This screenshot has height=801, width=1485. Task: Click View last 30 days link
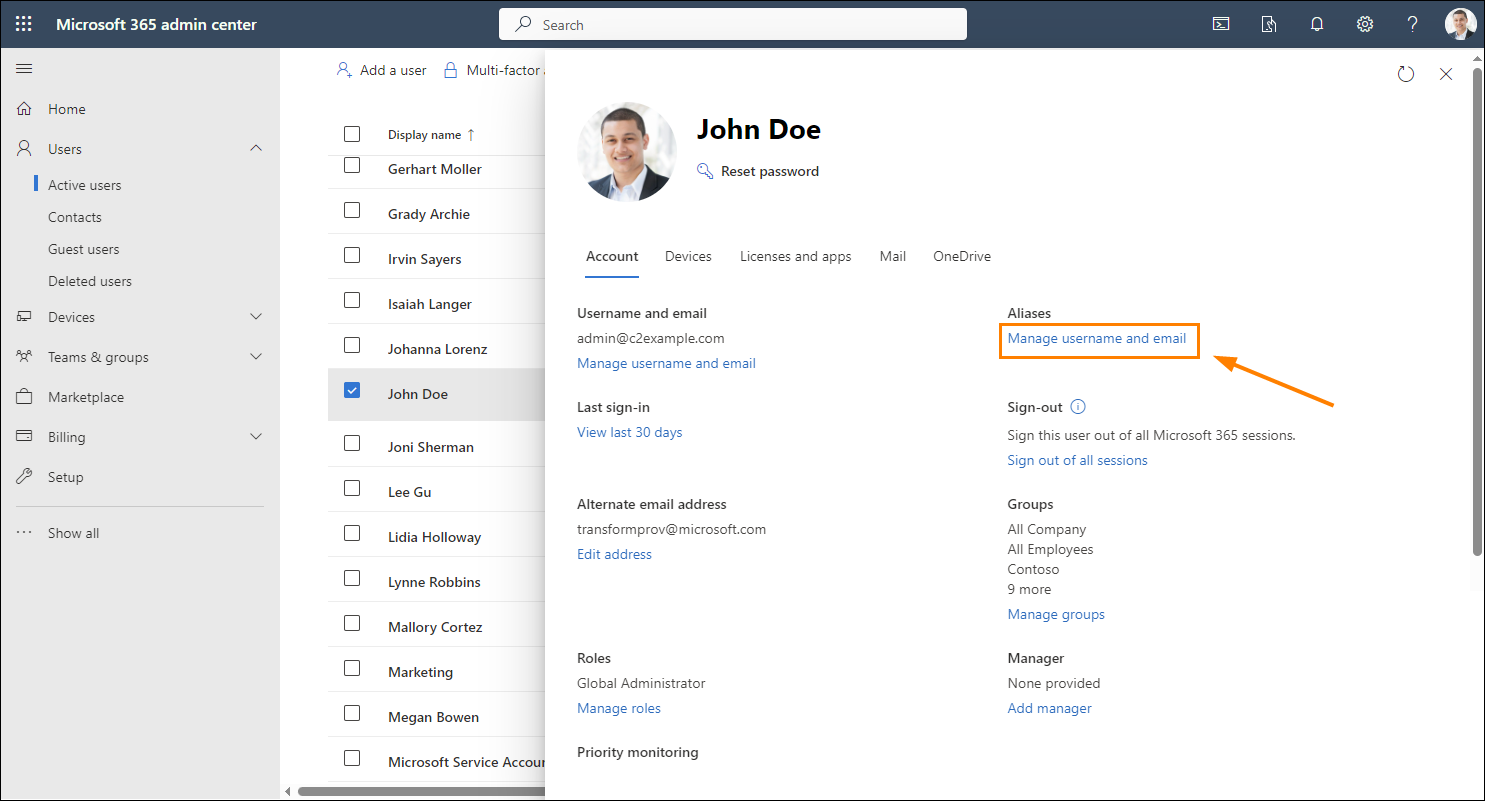(x=630, y=432)
